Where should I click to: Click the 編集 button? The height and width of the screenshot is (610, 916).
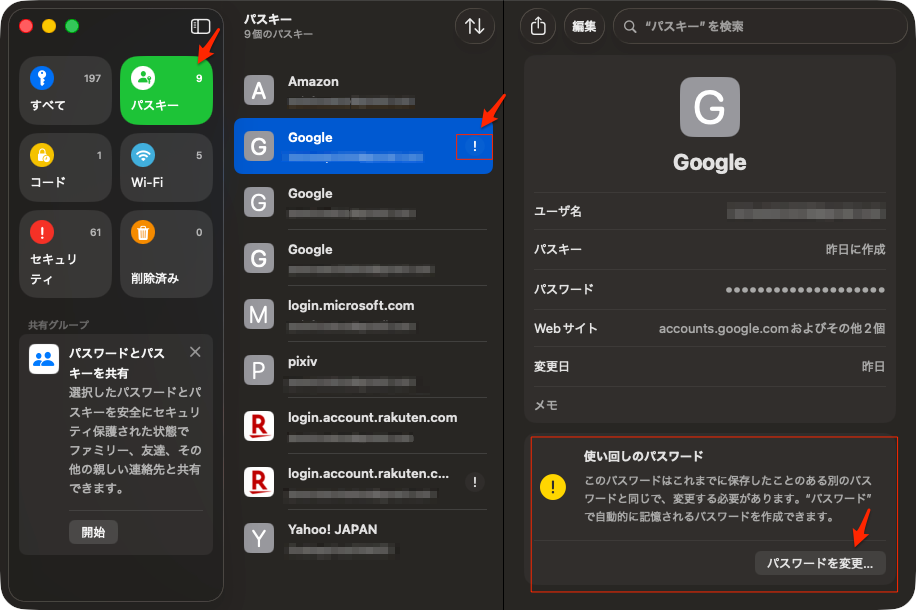click(584, 26)
